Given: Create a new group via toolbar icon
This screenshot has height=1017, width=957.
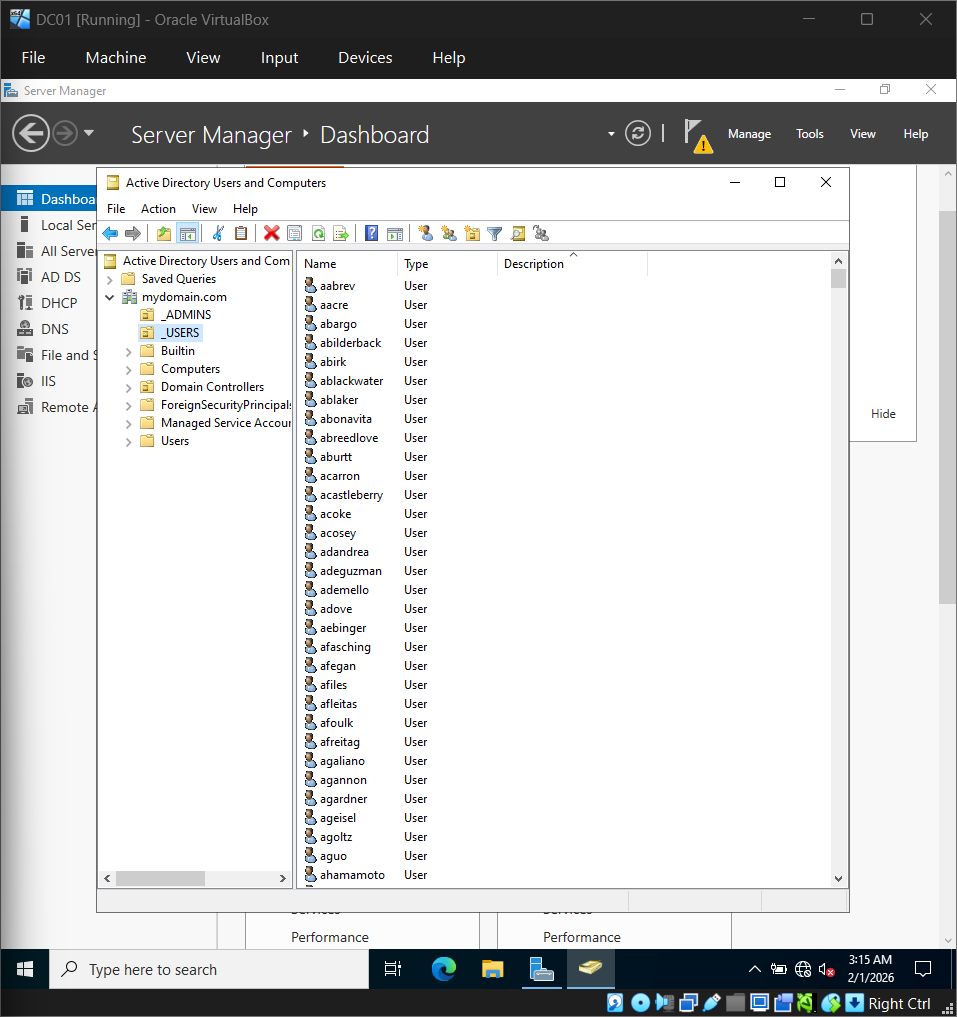Looking at the screenshot, I should [448, 233].
